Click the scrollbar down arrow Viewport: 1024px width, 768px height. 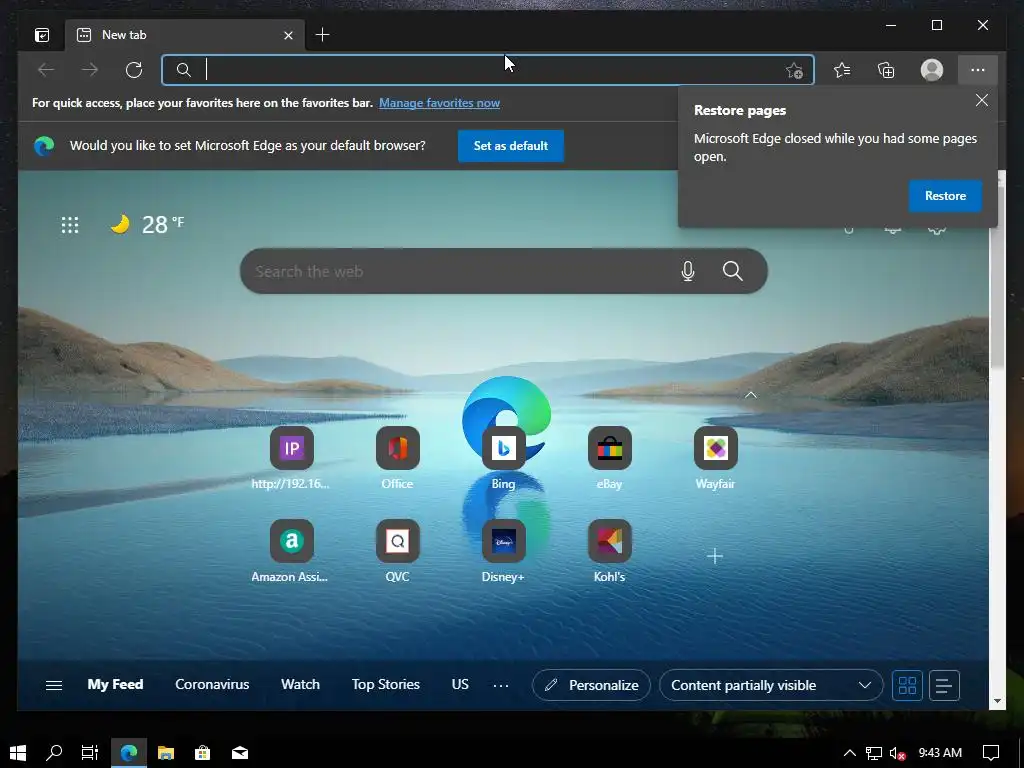pyautogui.click(x=997, y=701)
